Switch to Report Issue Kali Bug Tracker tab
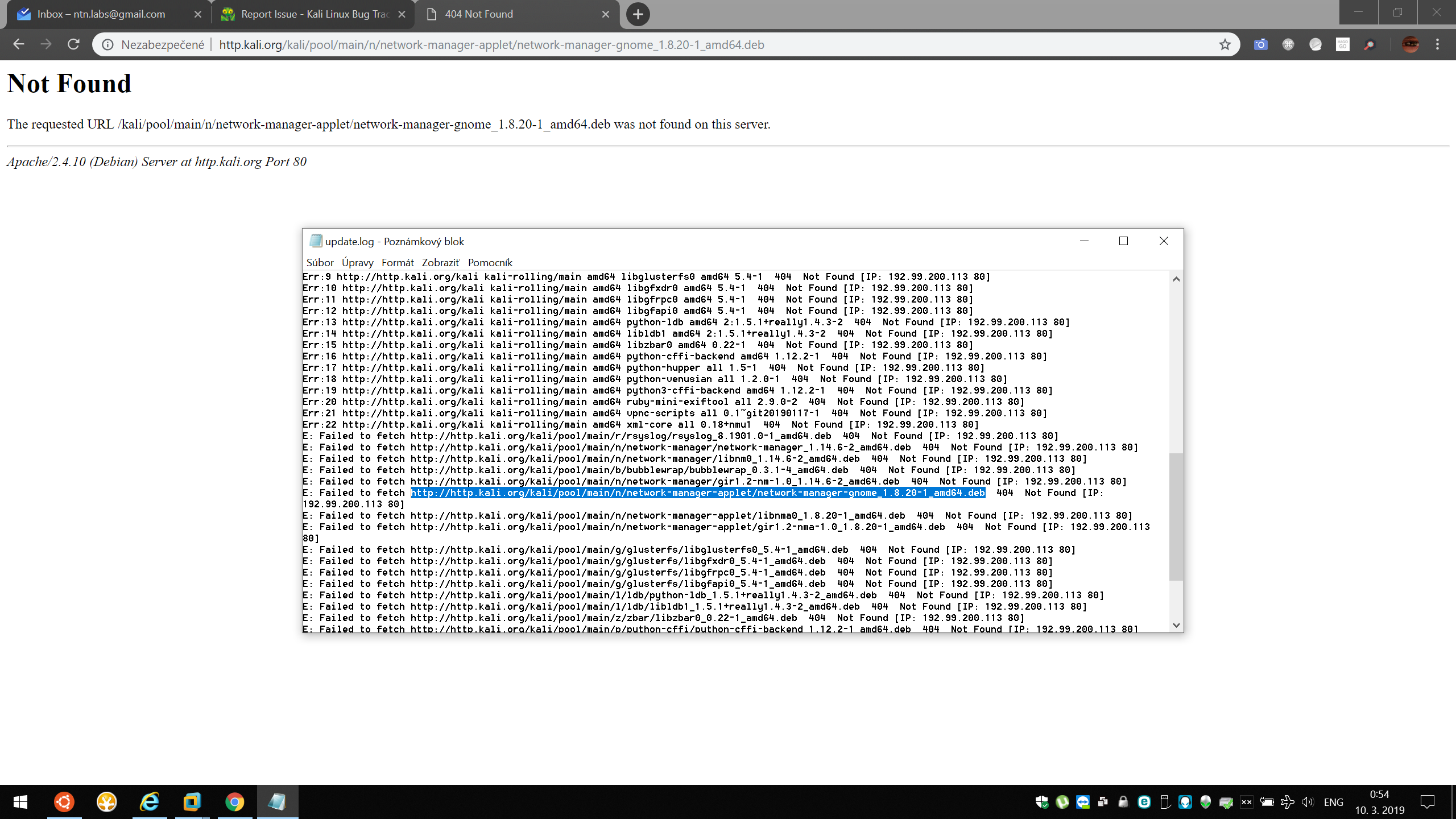Image resolution: width=1456 pixels, height=819 pixels. tap(314, 14)
